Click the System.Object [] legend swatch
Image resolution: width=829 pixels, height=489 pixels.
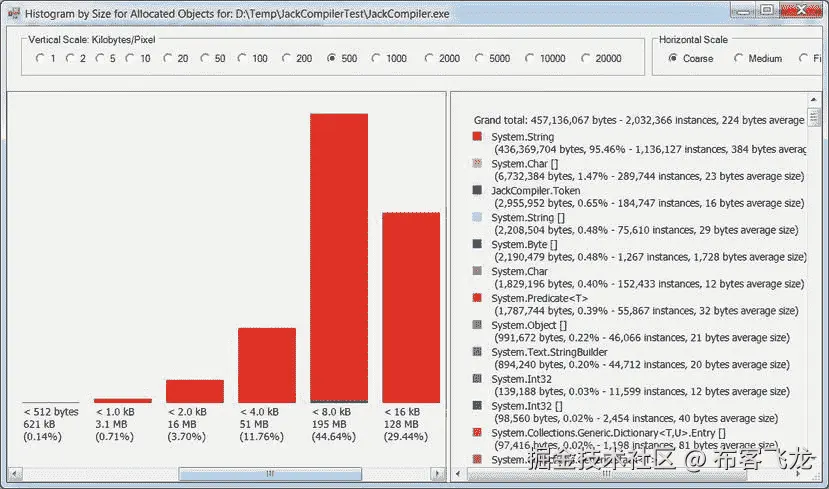coord(477,325)
